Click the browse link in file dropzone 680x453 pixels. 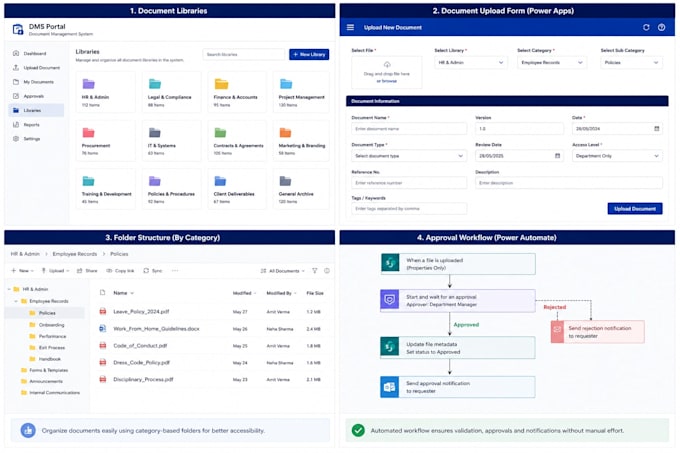pos(387,81)
